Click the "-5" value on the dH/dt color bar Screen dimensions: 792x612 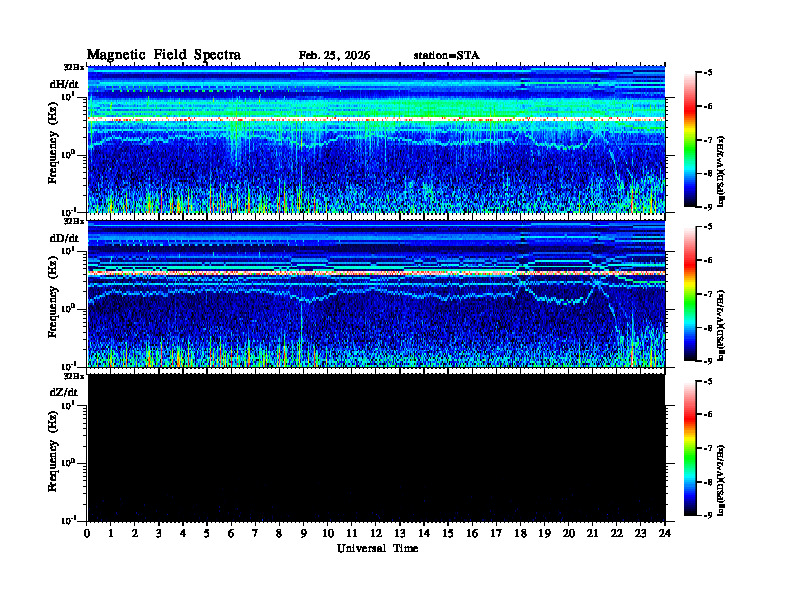[708, 73]
